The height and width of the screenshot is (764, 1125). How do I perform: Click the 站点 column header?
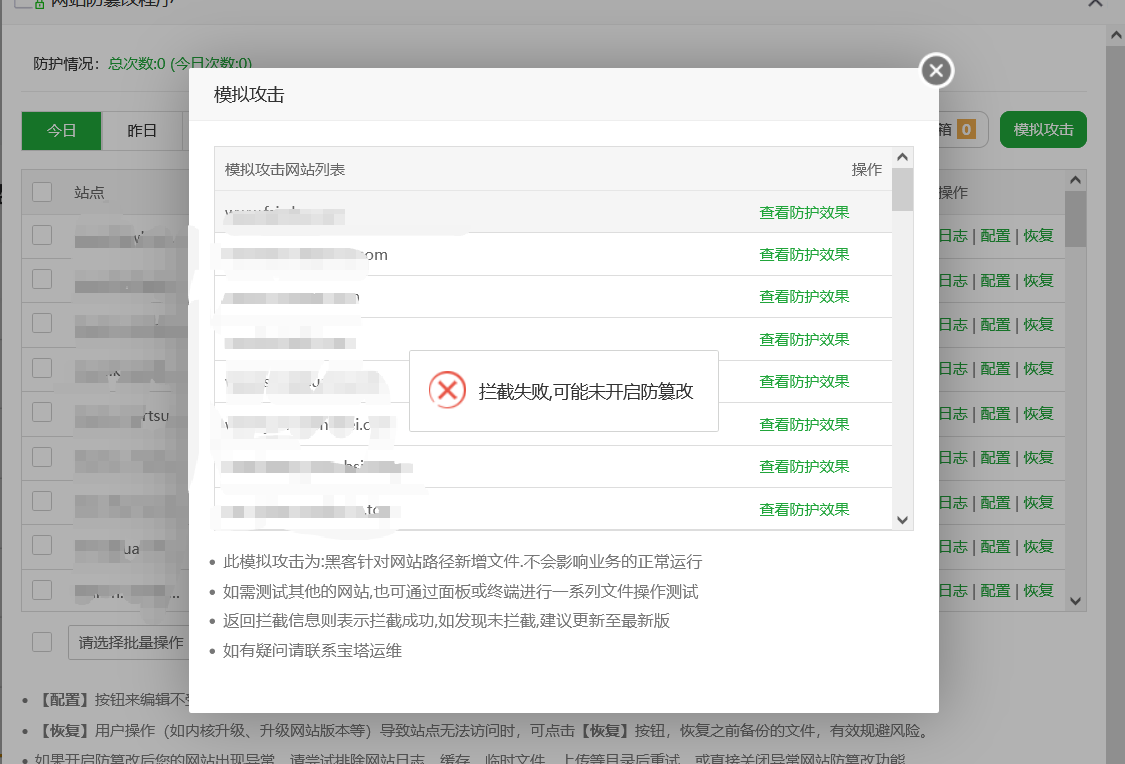(90, 192)
